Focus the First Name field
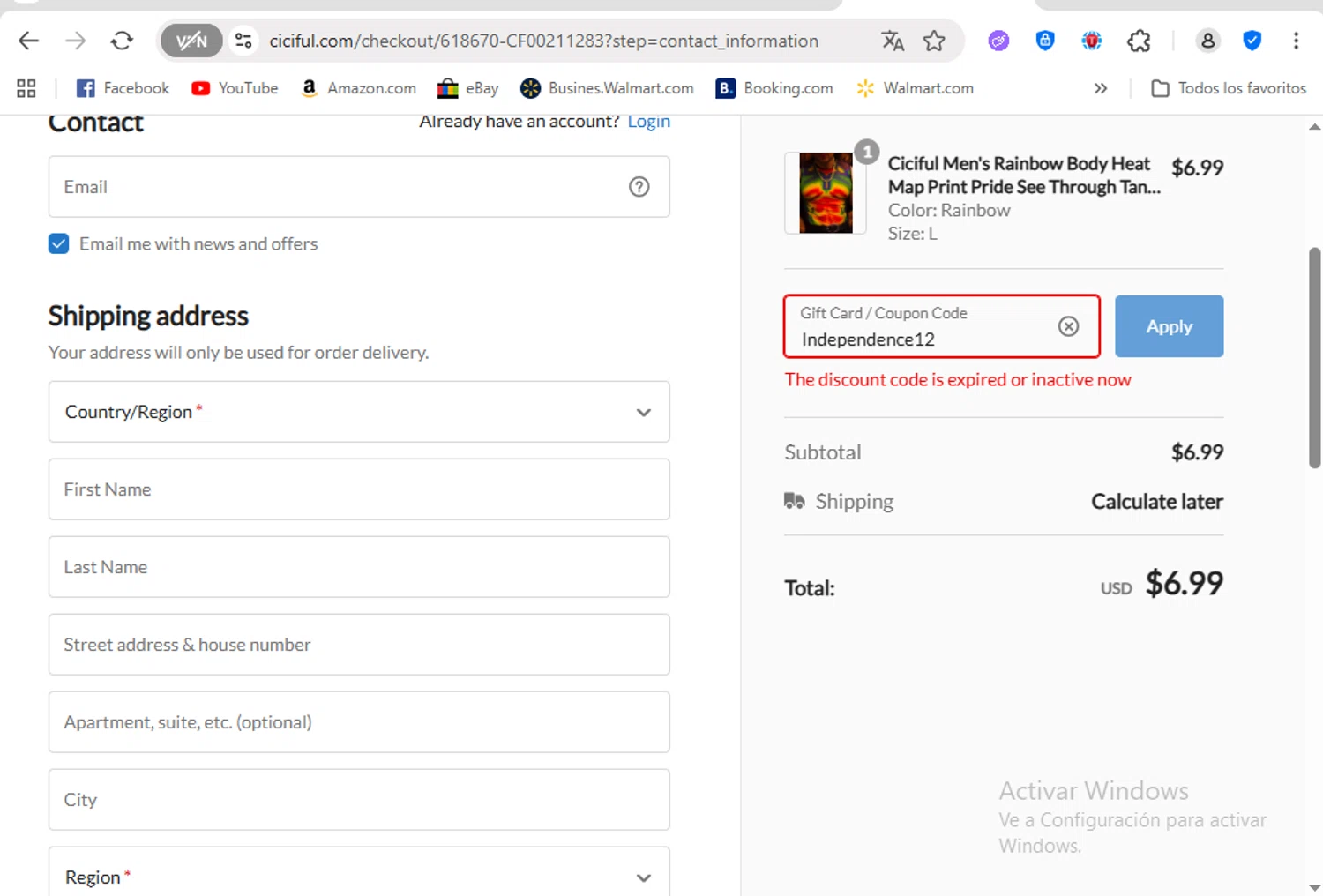Viewport: 1323px width, 896px height. coord(359,489)
